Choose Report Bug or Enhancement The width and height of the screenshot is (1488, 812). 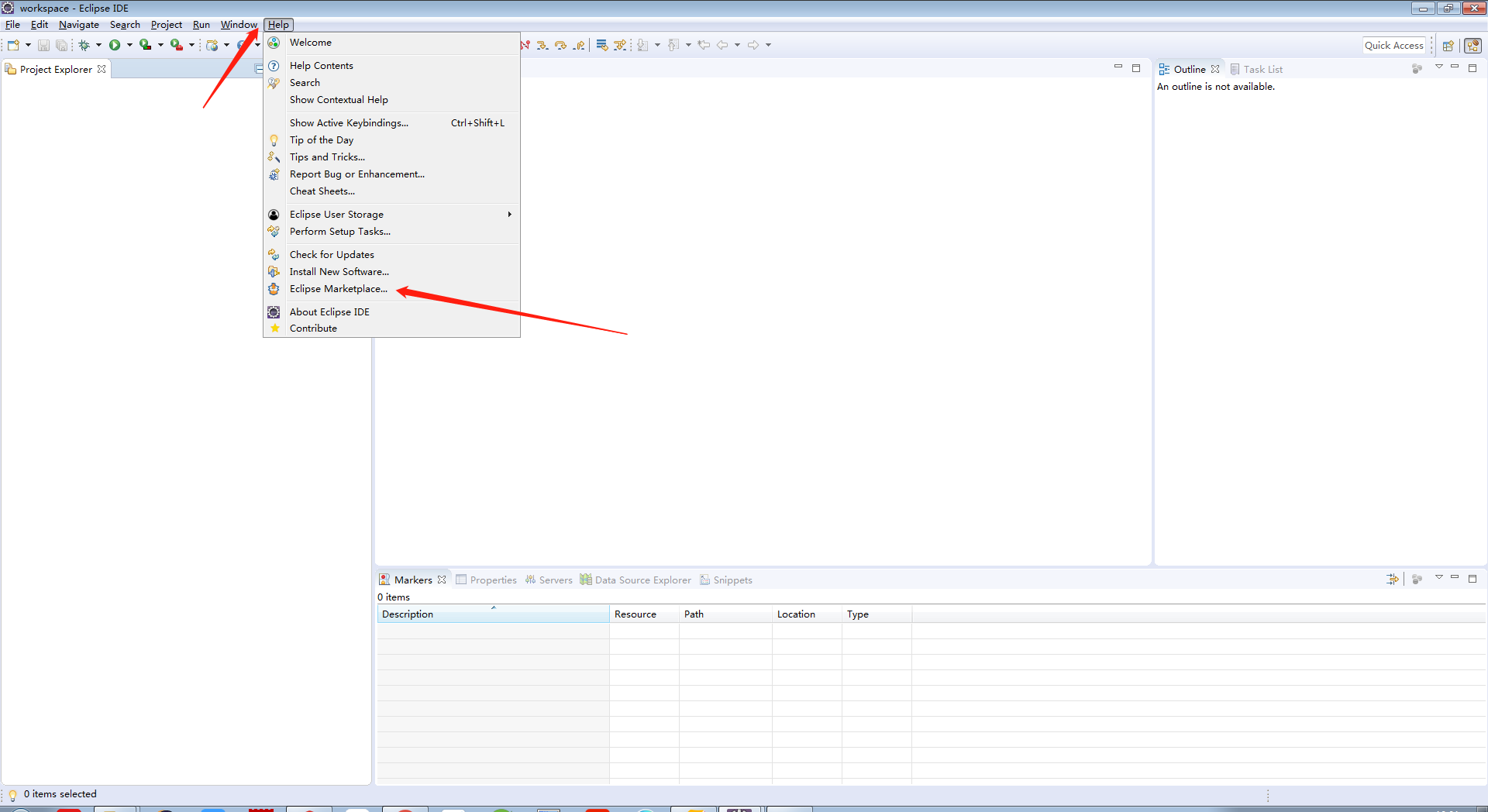click(x=391, y=174)
